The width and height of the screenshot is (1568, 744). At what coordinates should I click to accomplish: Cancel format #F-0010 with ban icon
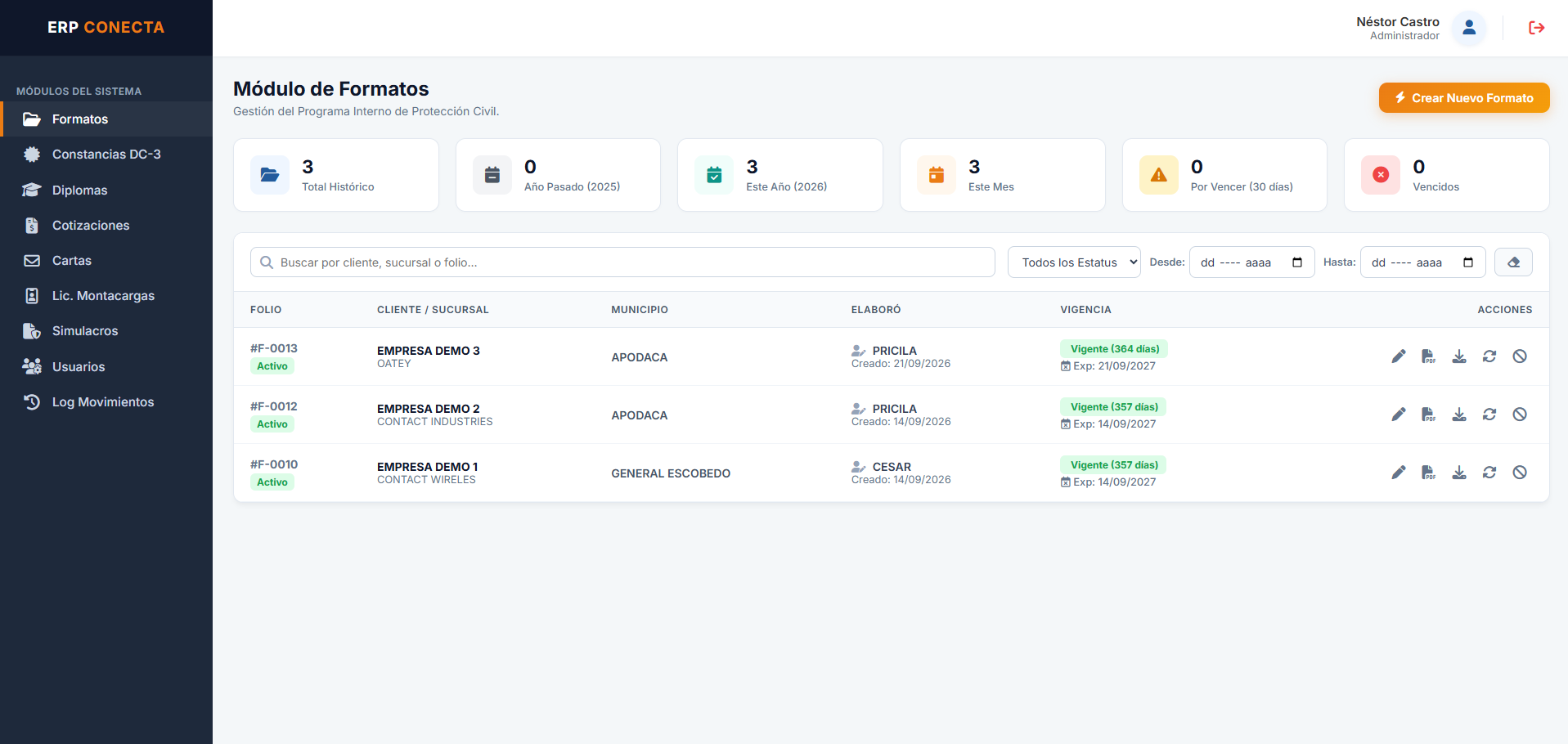coord(1520,473)
